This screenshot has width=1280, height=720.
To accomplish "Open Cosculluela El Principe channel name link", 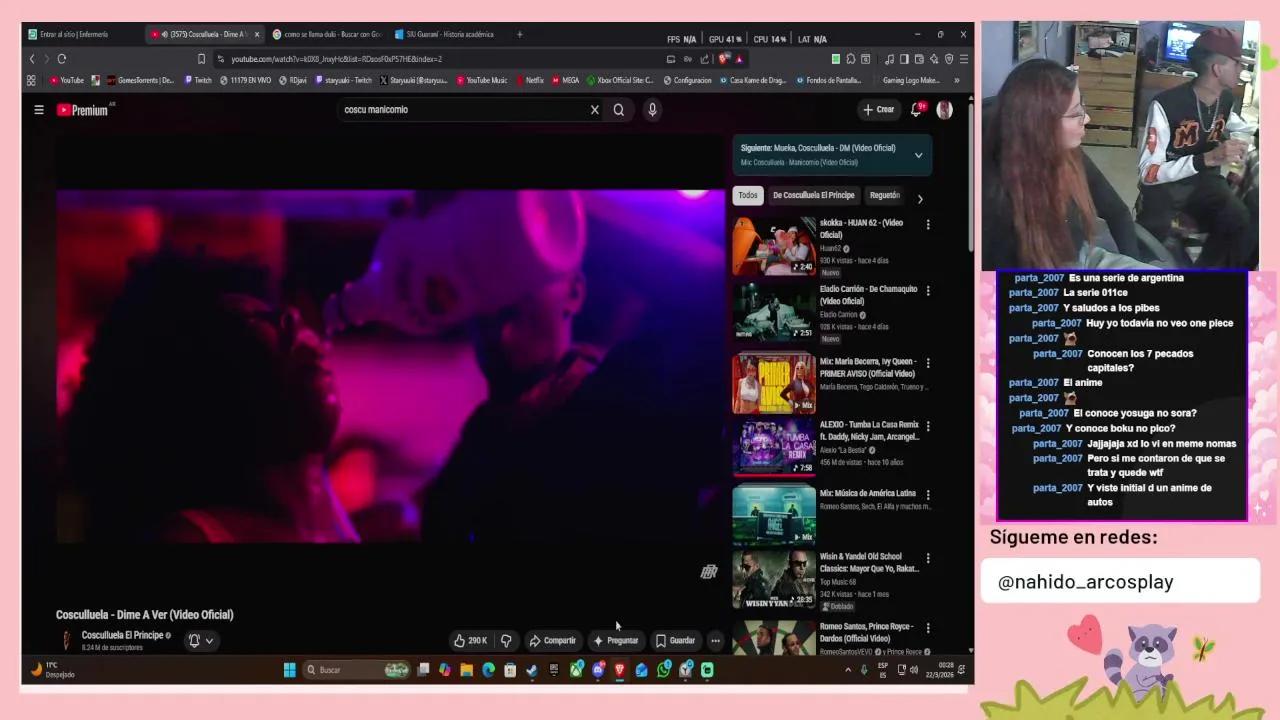I will (122, 635).
